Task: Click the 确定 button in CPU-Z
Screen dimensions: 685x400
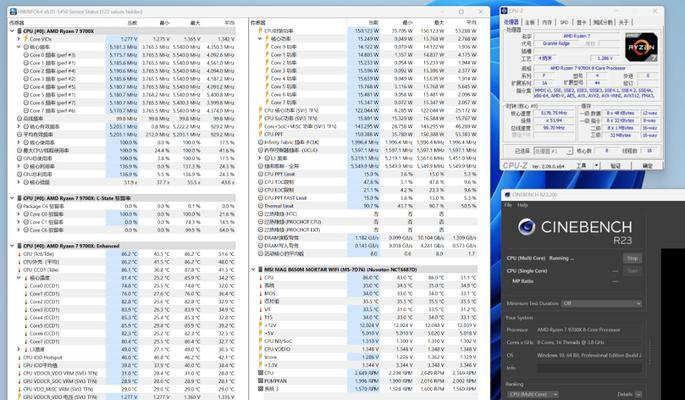Action: pyautogui.click(x=647, y=166)
